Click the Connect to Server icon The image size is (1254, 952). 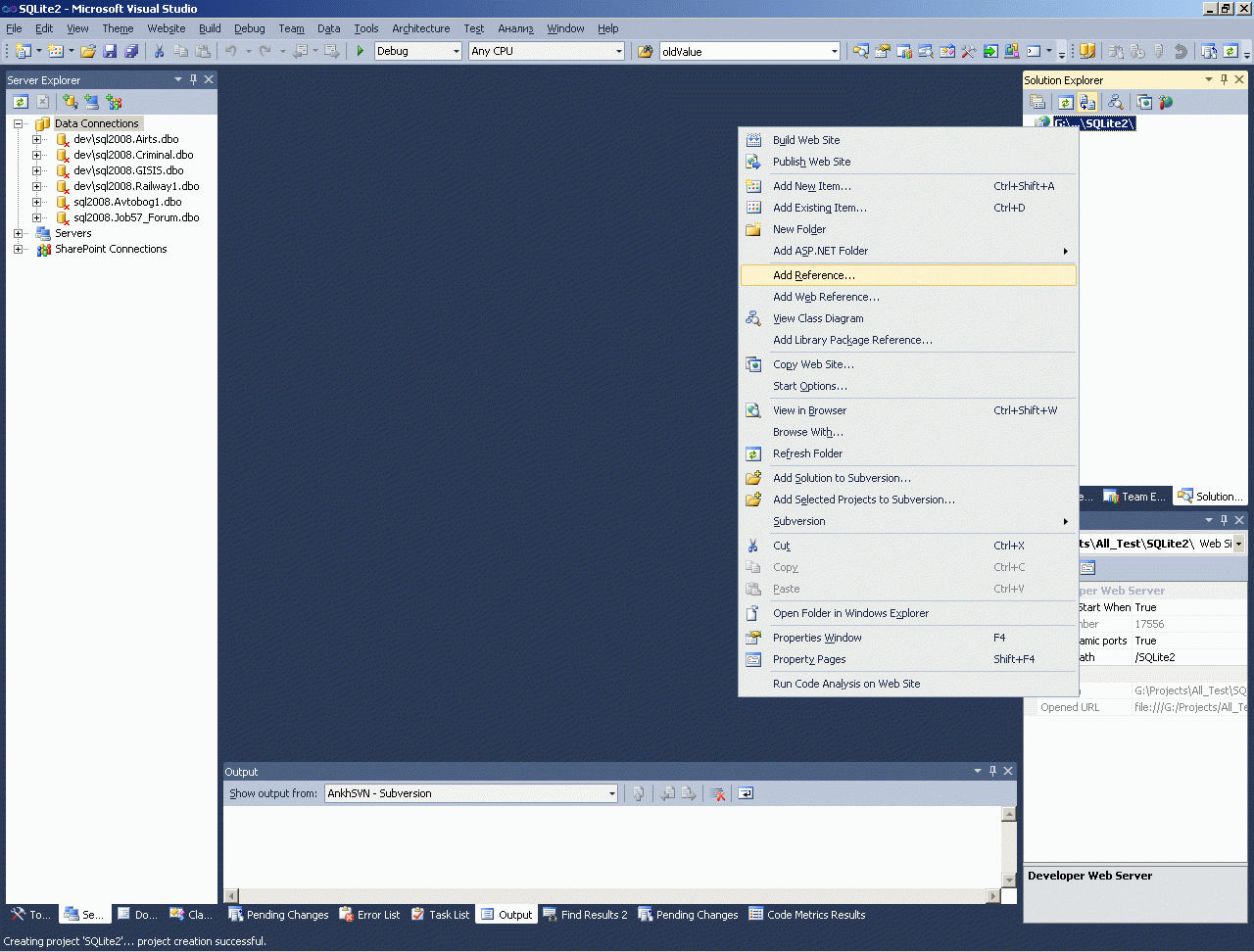(x=91, y=101)
